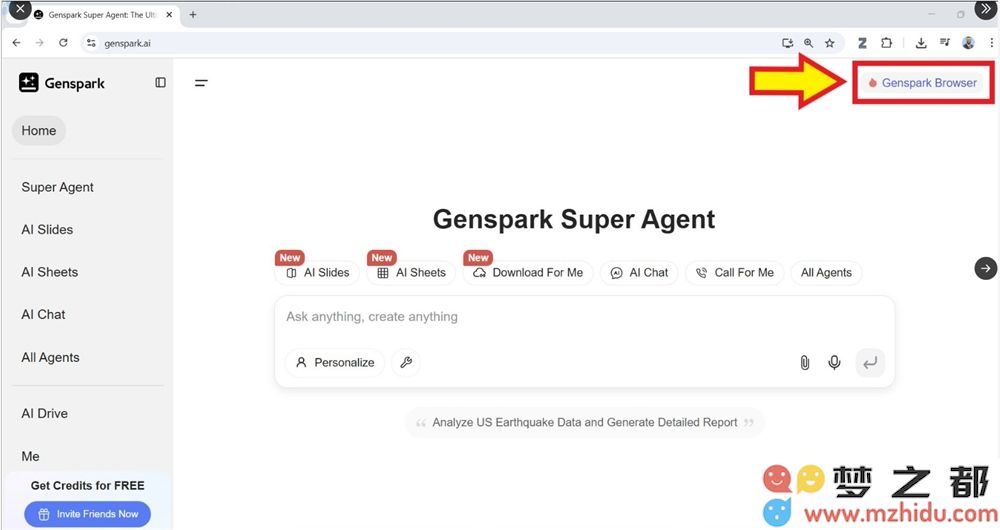
Task: Open Chrome three-dot menu
Action: (x=991, y=43)
